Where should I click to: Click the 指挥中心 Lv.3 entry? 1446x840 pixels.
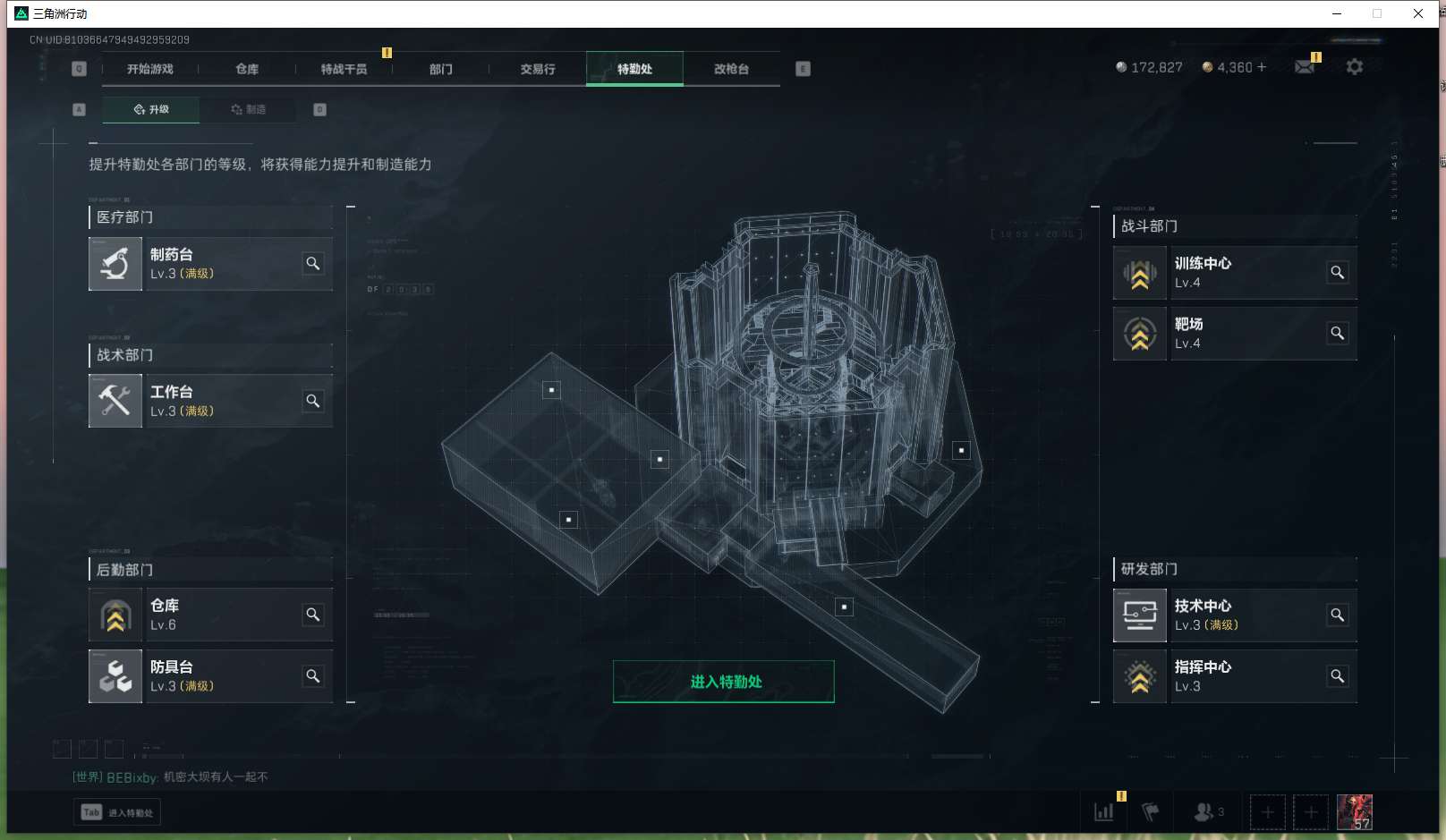[x=1236, y=676]
